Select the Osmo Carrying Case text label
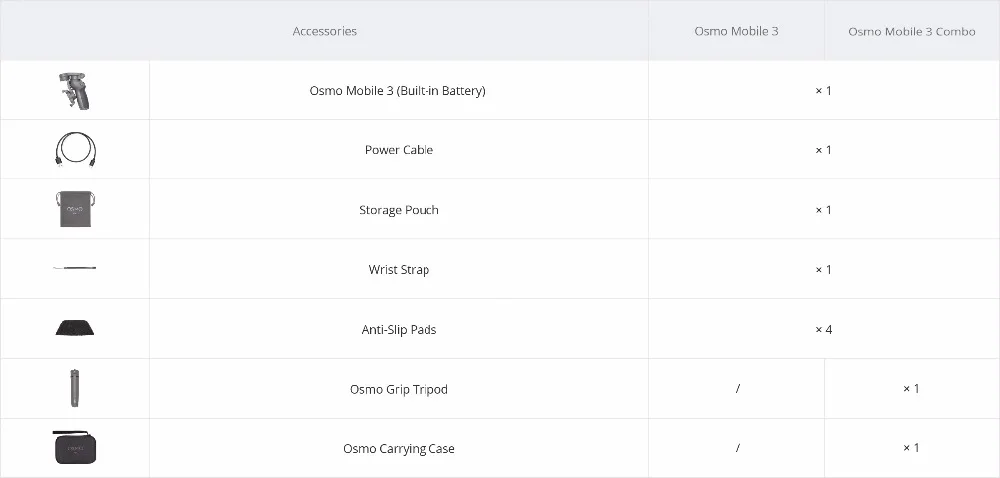Screen dimensions: 1000x478 pyautogui.click(x=398, y=449)
